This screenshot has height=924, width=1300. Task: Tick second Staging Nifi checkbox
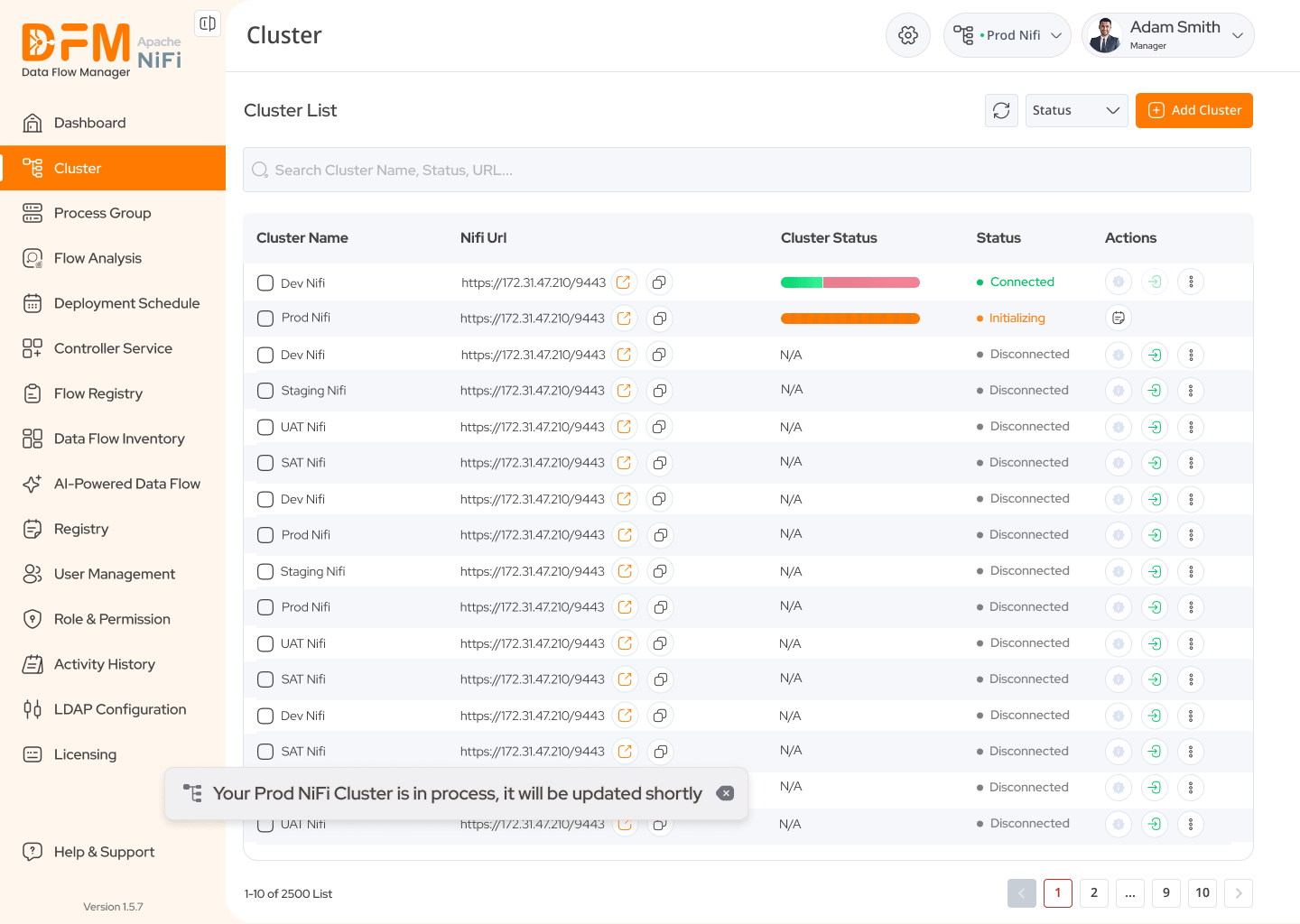[x=265, y=571]
